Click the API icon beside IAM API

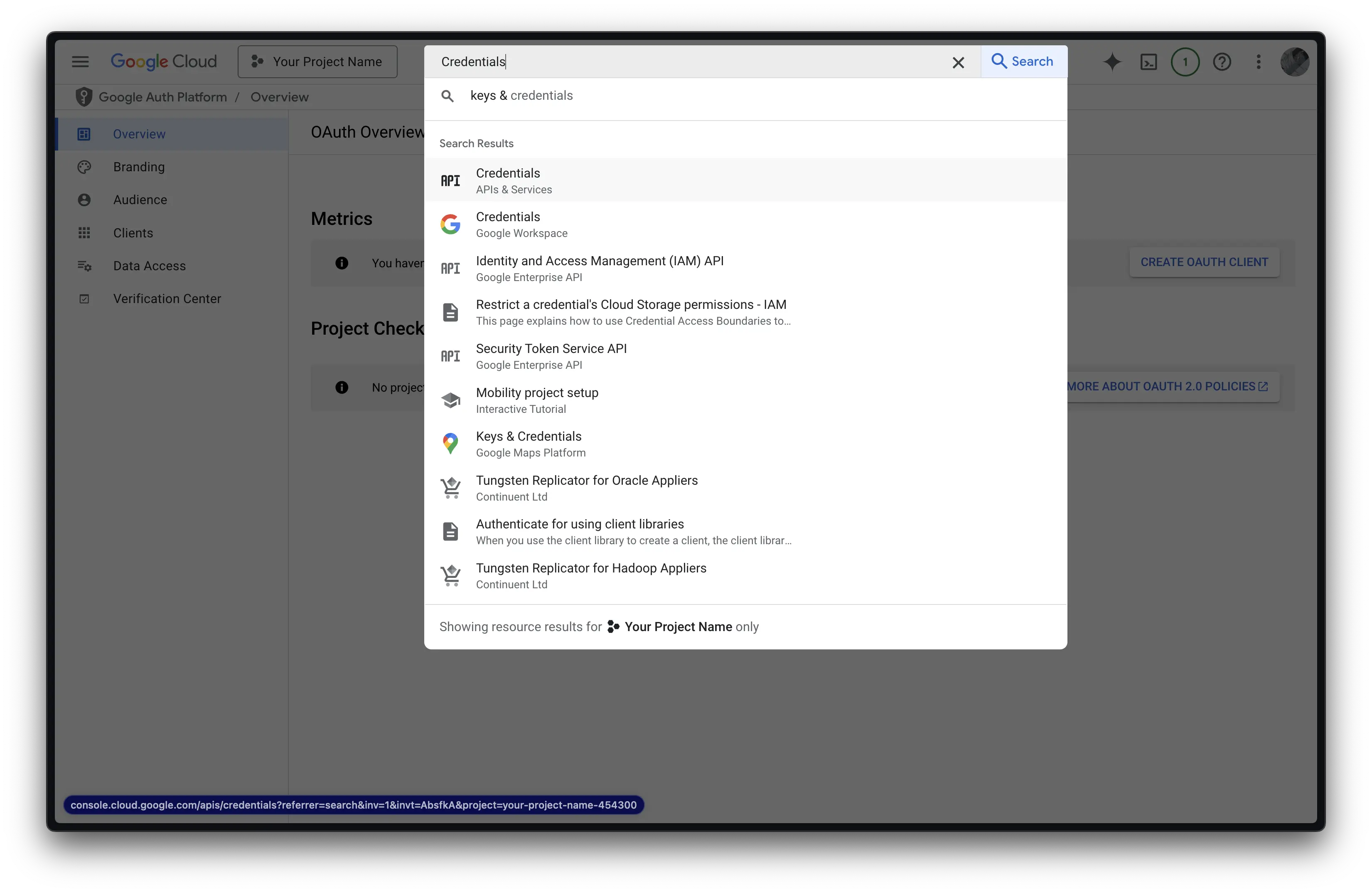450,268
